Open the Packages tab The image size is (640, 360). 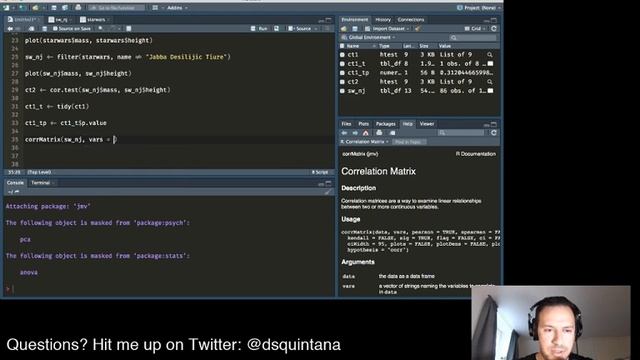click(385, 124)
